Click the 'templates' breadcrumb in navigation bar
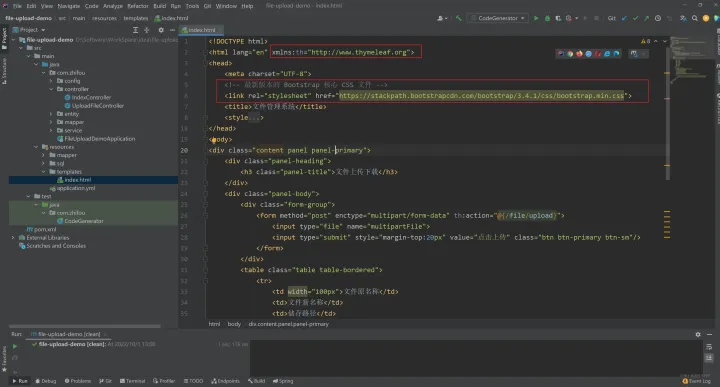This screenshot has width=720, height=387. (135, 18)
